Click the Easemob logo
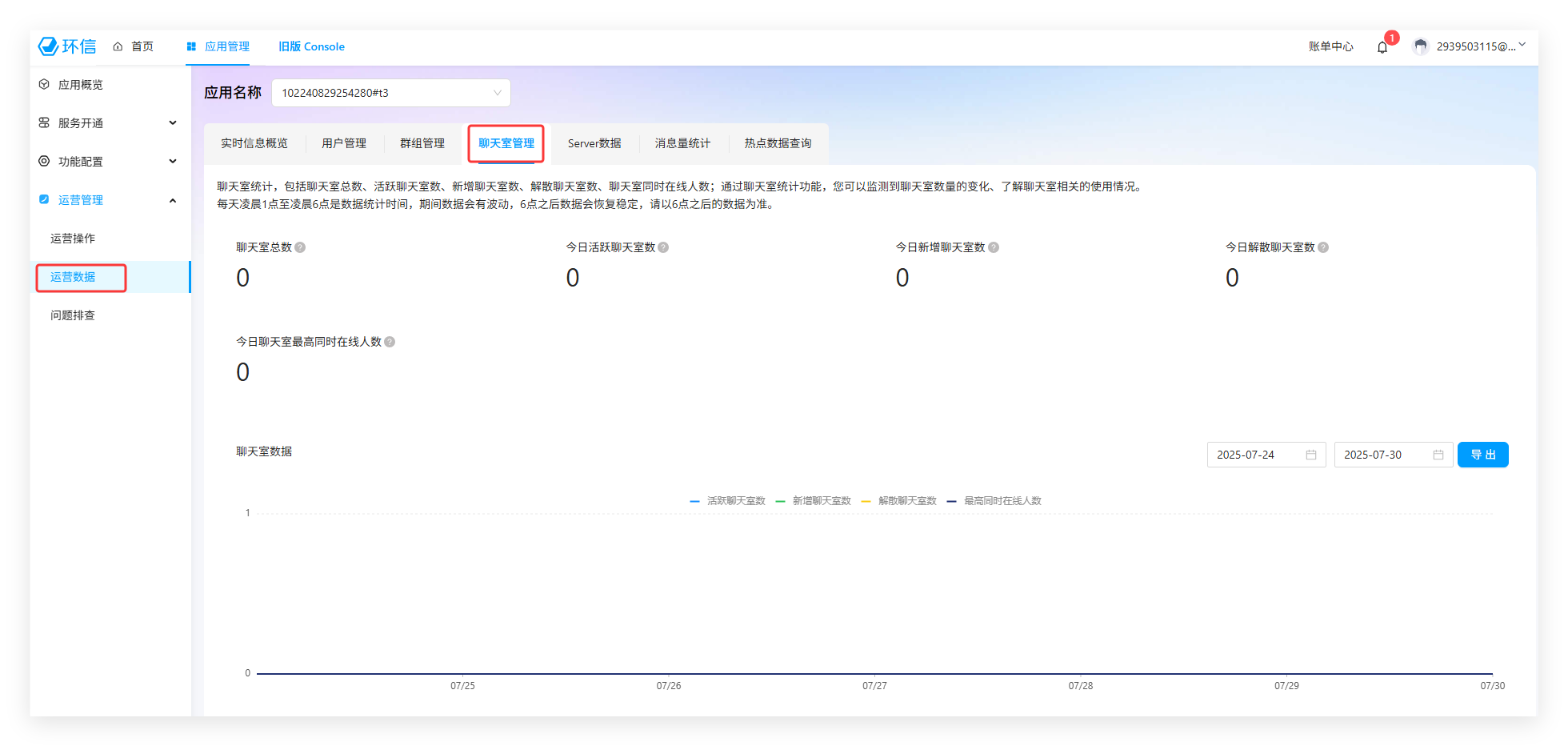Viewport: 1568px width, 746px height. tap(67, 46)
